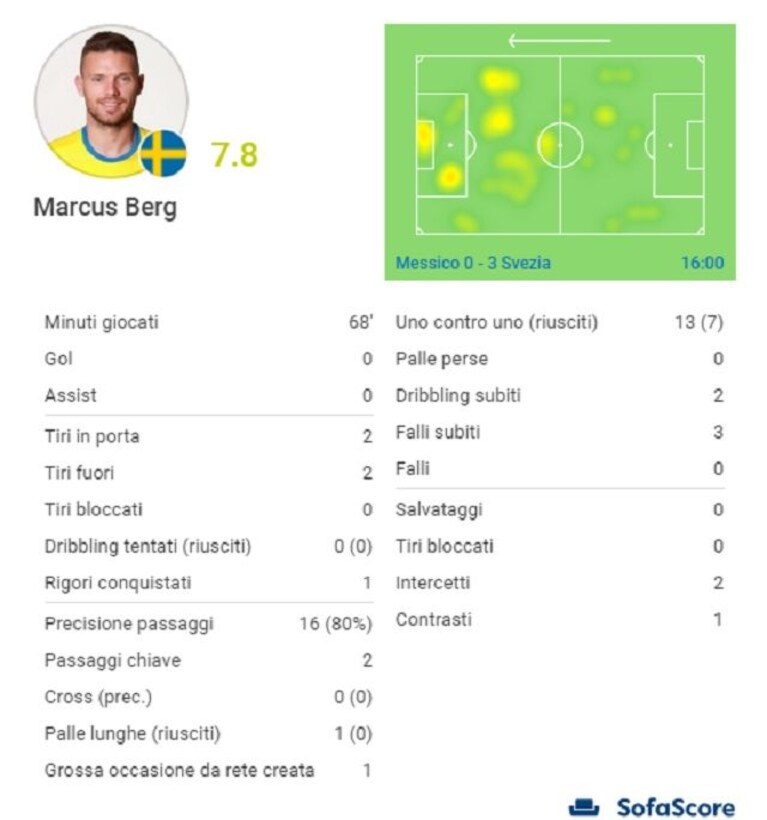Click the heatmap center circle
The height and width of the screenshot is (820, 767).
pos(560,145)
